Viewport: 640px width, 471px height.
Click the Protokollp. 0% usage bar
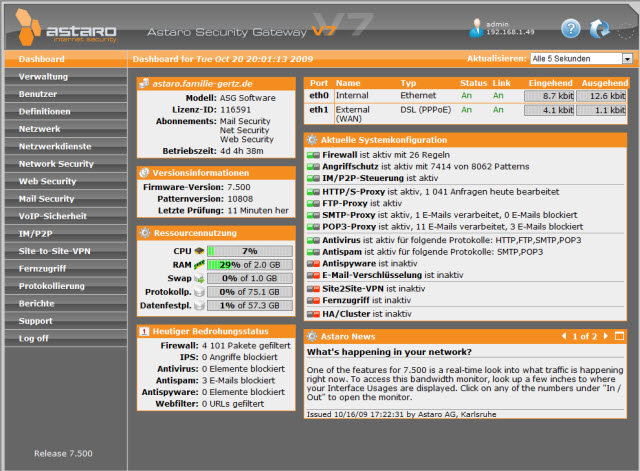(x=250, y=292)
